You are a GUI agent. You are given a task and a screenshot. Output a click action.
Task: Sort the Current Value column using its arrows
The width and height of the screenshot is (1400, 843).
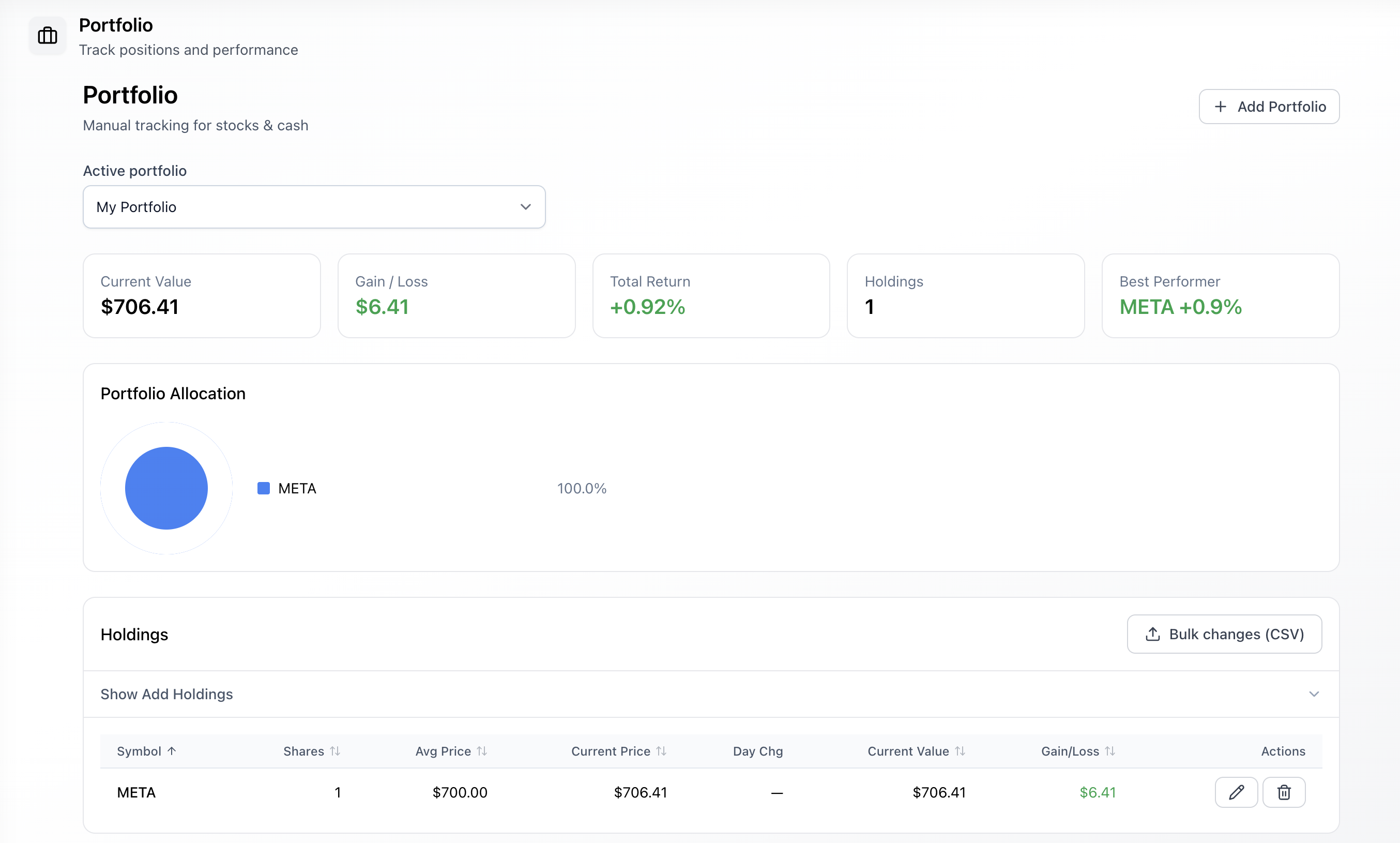[960, 751]
